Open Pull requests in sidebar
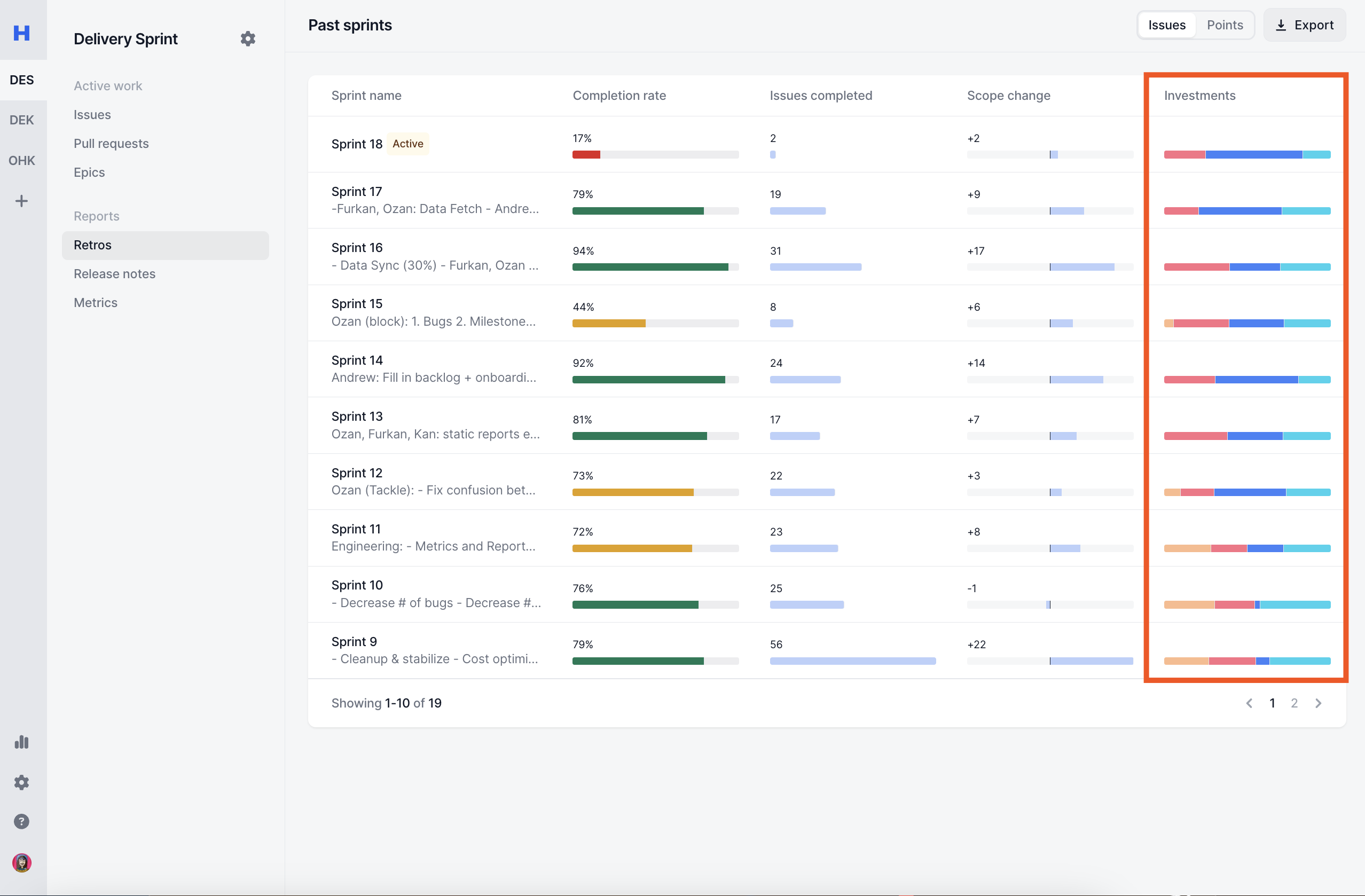The height and width of the screenshot is (896, 1365). (x=111, y=144)
